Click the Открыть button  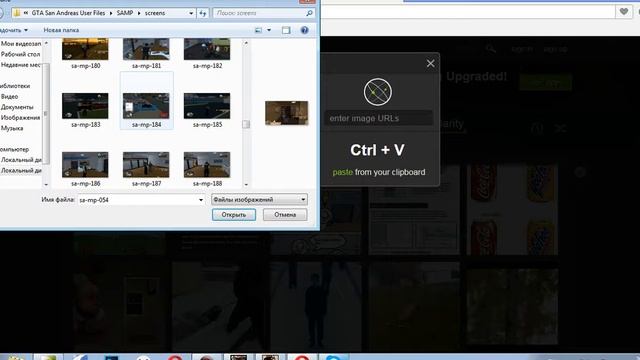pos(234,215)
